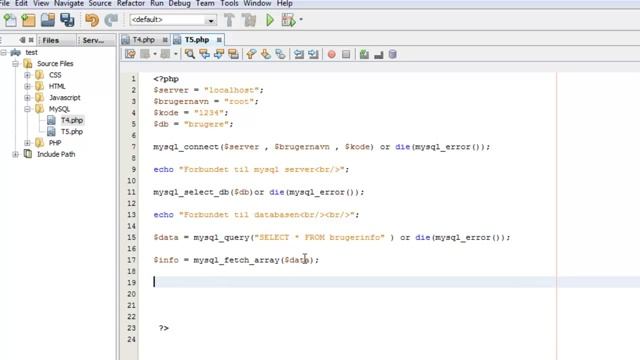This screenshot has height=360, width=640.
Task: Open the editor toolbar Forward history dropdown arrow
Action: tap(176, 54)
